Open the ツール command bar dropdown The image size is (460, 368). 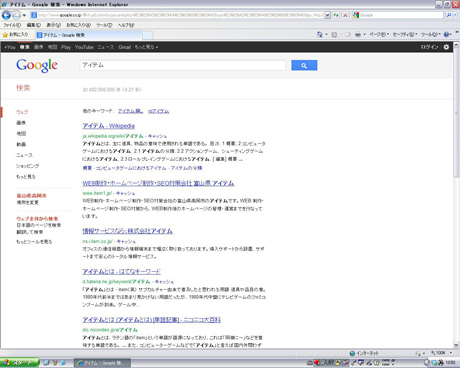click(x=430, y=34)
